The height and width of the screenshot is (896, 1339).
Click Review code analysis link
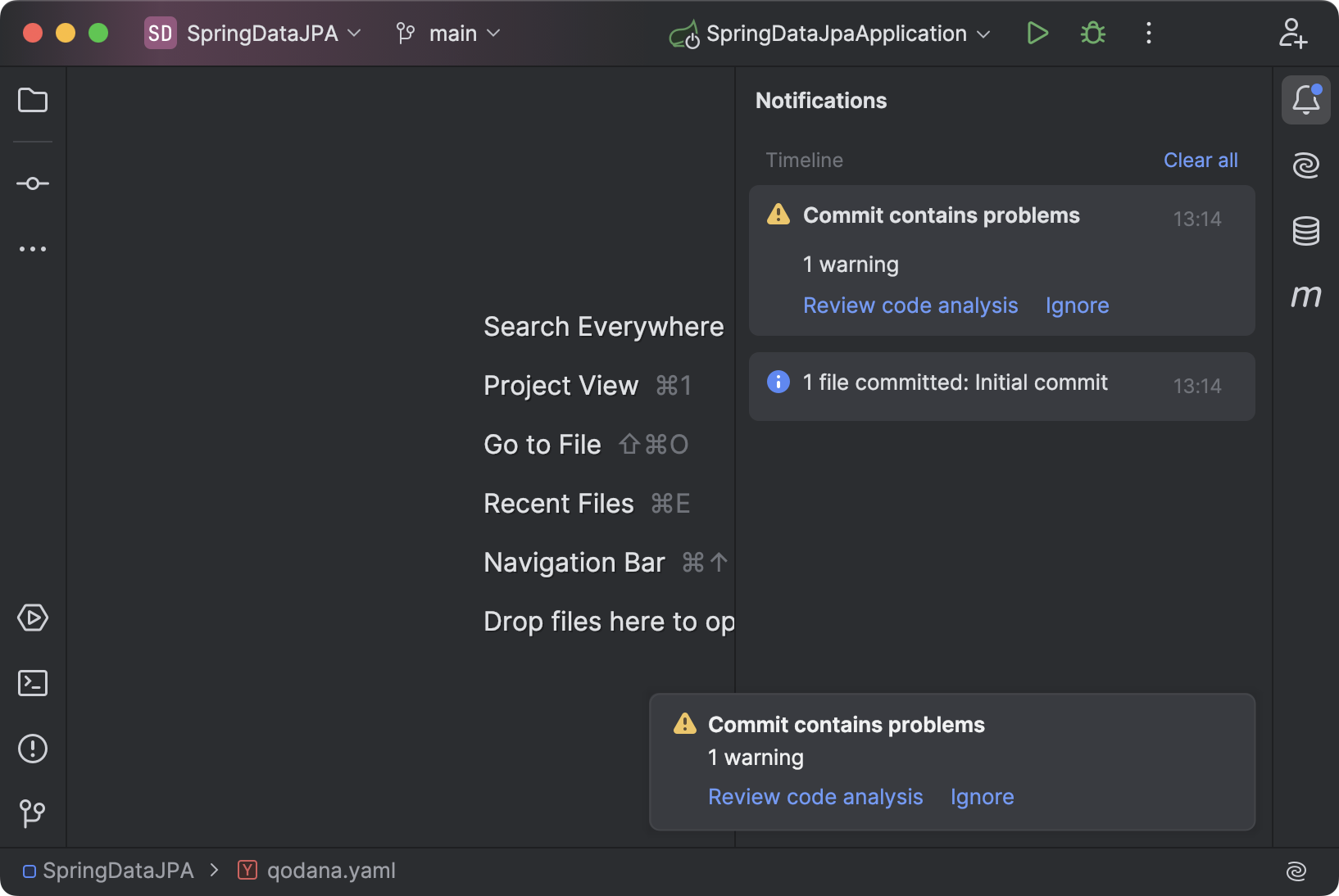click(910, 305)
